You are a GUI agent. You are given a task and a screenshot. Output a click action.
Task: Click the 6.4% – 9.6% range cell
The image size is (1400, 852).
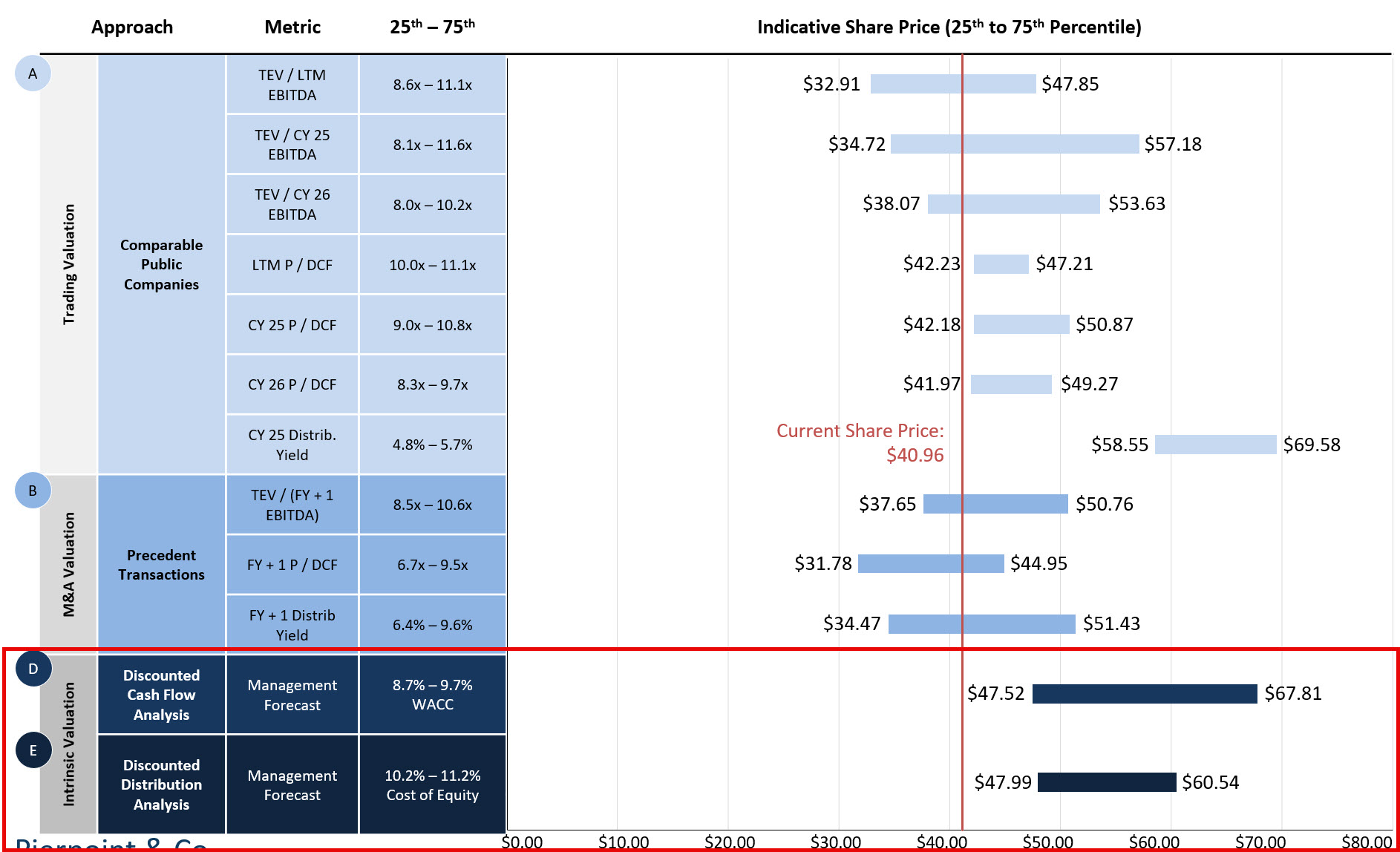[x=433, y=625]
